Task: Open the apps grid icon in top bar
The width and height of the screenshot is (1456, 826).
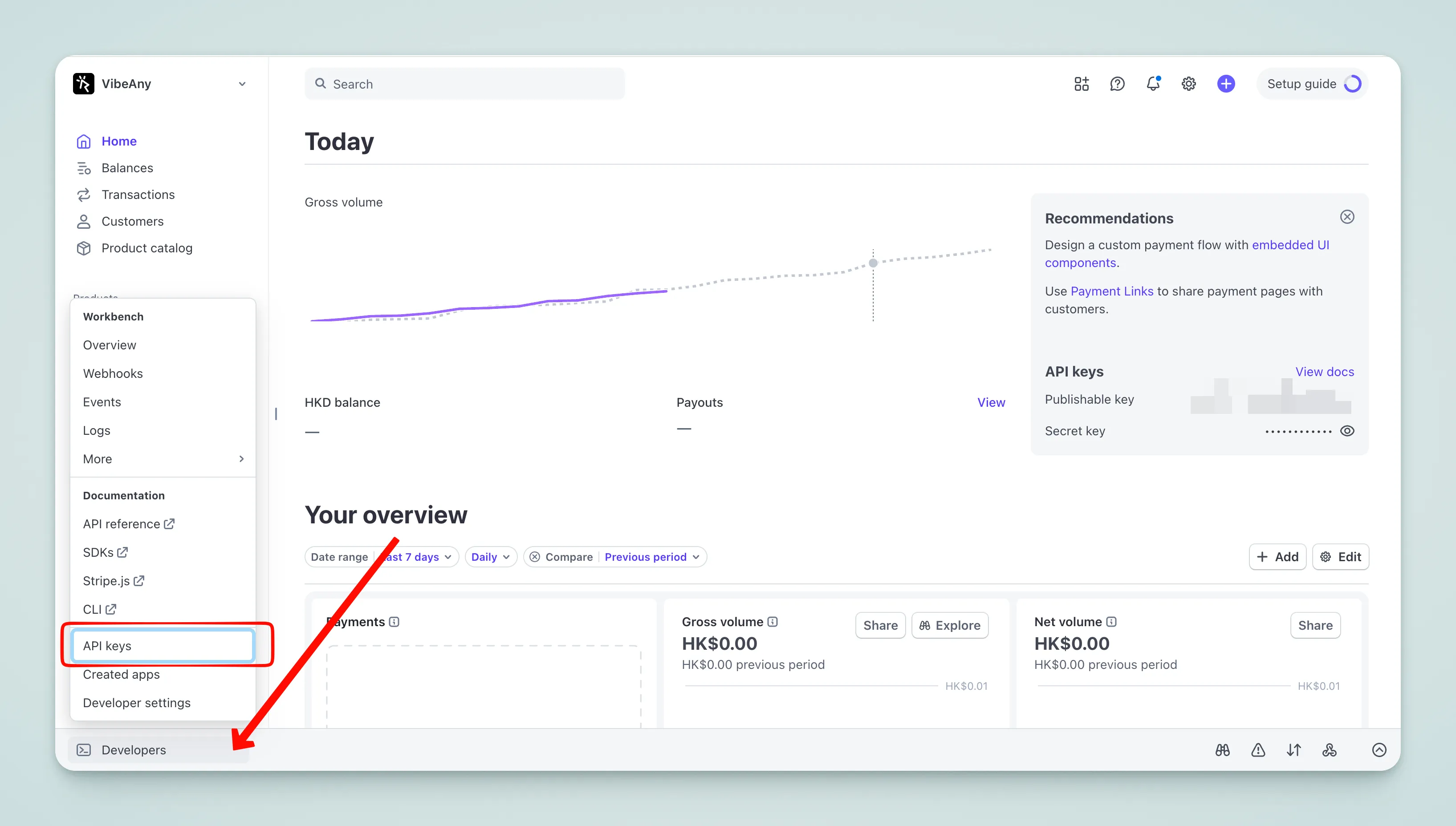Action: tap(1081, 83)
